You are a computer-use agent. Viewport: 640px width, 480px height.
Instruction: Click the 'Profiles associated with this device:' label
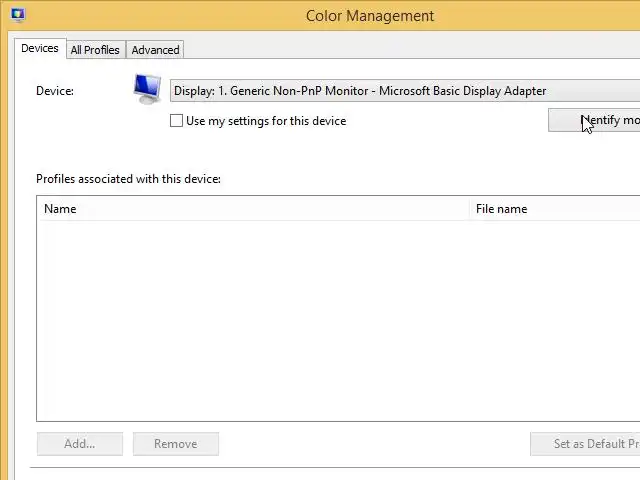(128, 179)
